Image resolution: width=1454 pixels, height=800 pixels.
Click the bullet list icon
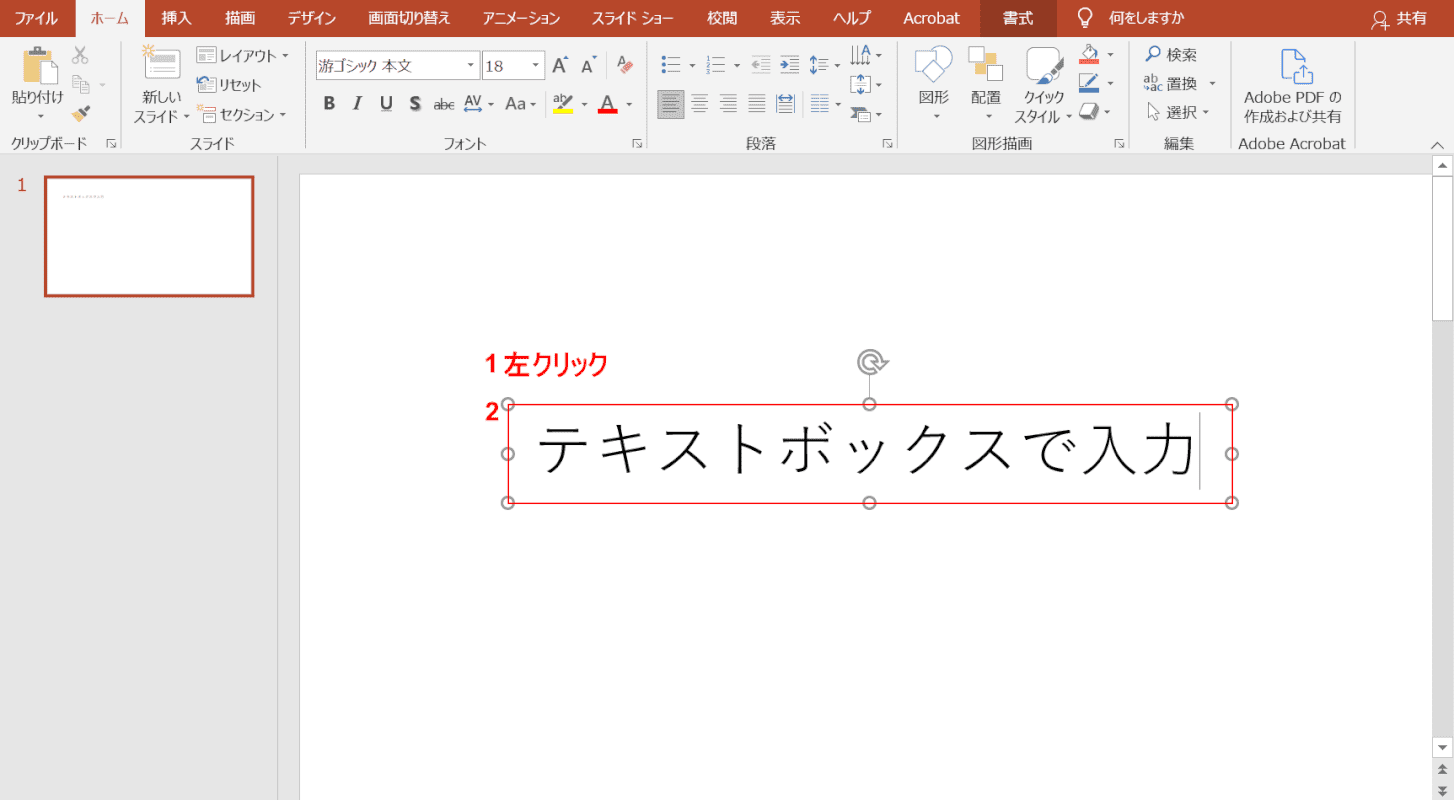point(671,65)
